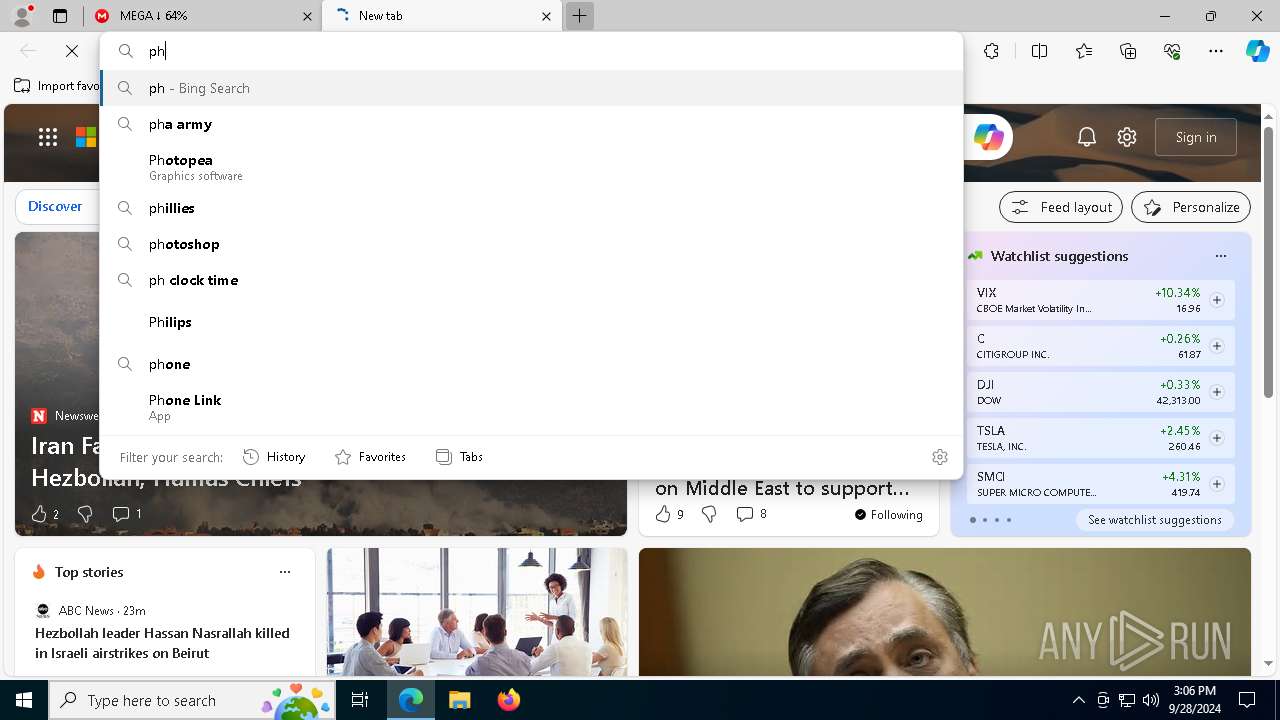Close the New tab tab
Screen dimensions: 1280x720
[x=546, y=16]
